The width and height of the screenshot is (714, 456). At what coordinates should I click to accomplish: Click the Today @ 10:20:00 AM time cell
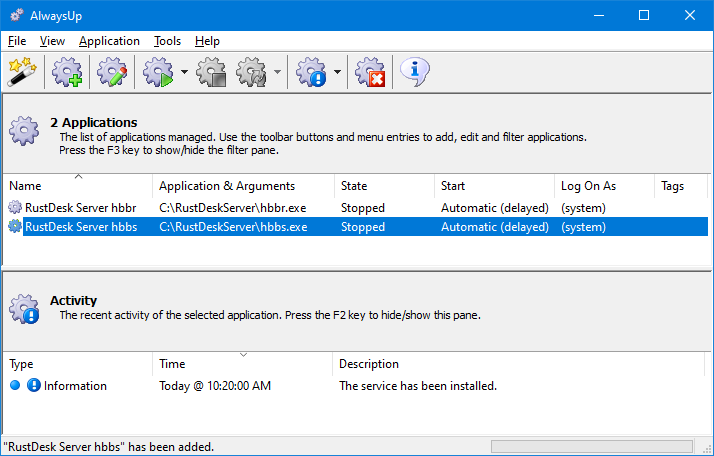click(215, 386)
